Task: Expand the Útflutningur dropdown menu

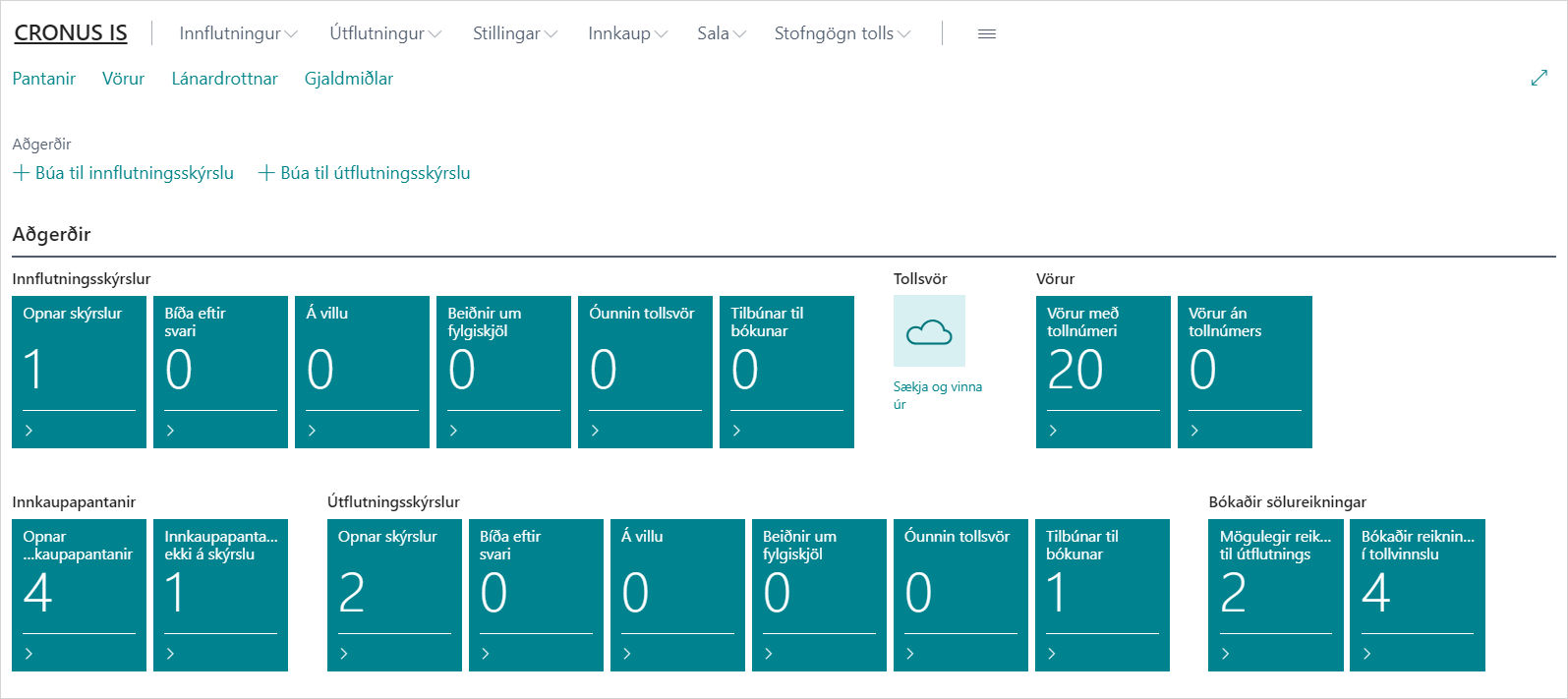Action: (385, 33)
